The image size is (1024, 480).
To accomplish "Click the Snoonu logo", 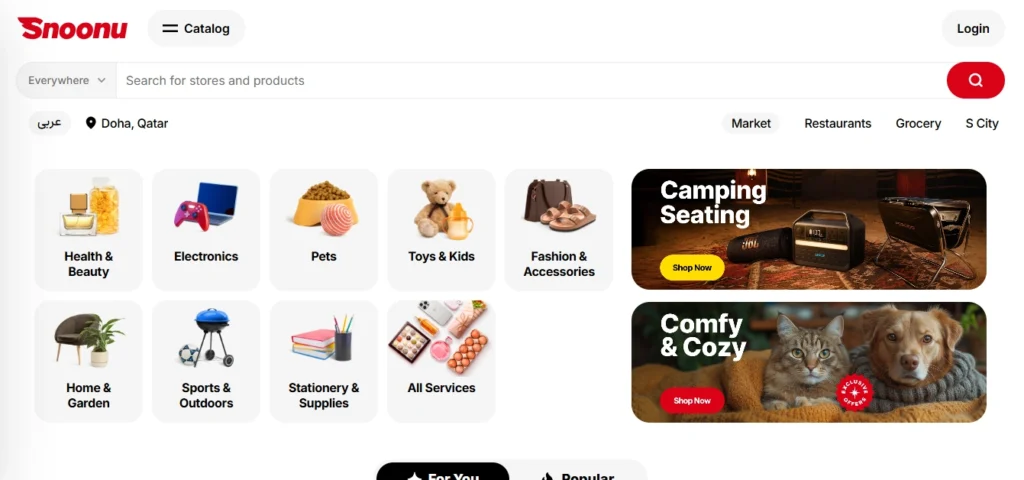I will click(x=72, y=28).
